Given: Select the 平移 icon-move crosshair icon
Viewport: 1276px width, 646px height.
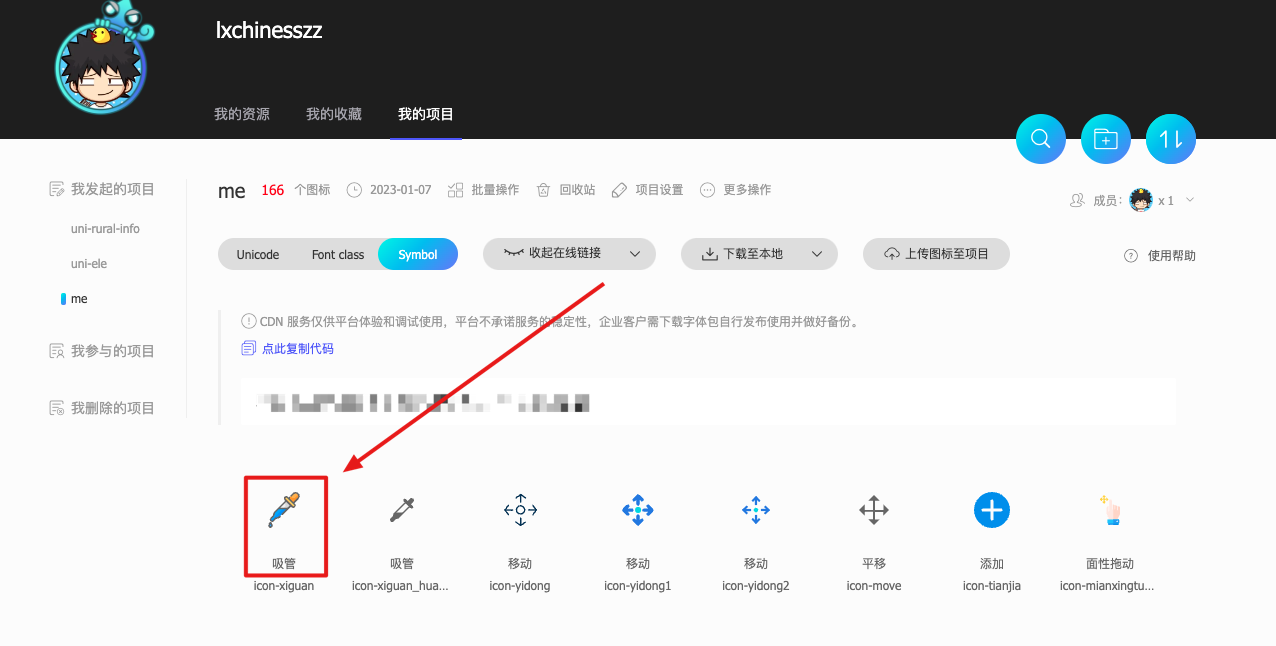Looking at the screenshot, I should point(874,510).
